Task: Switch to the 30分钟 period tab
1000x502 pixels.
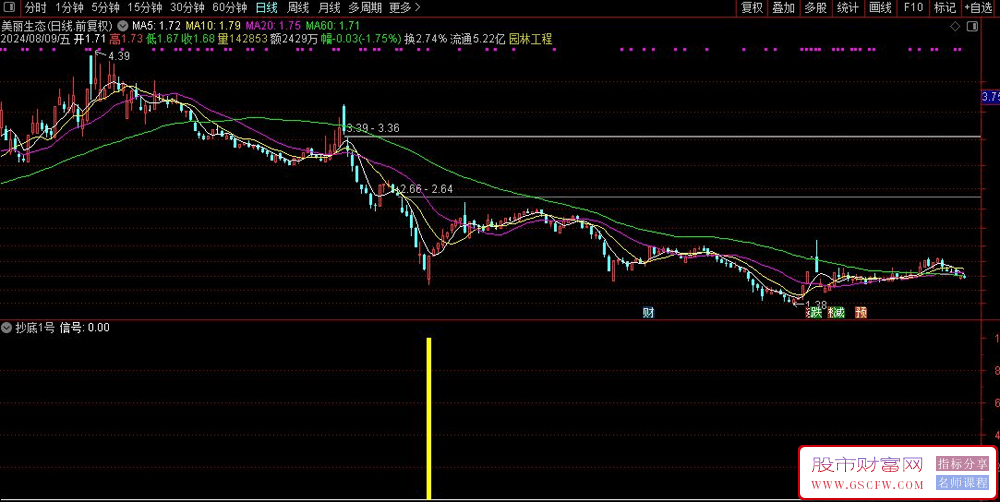Action: click(x=187, y=8)
